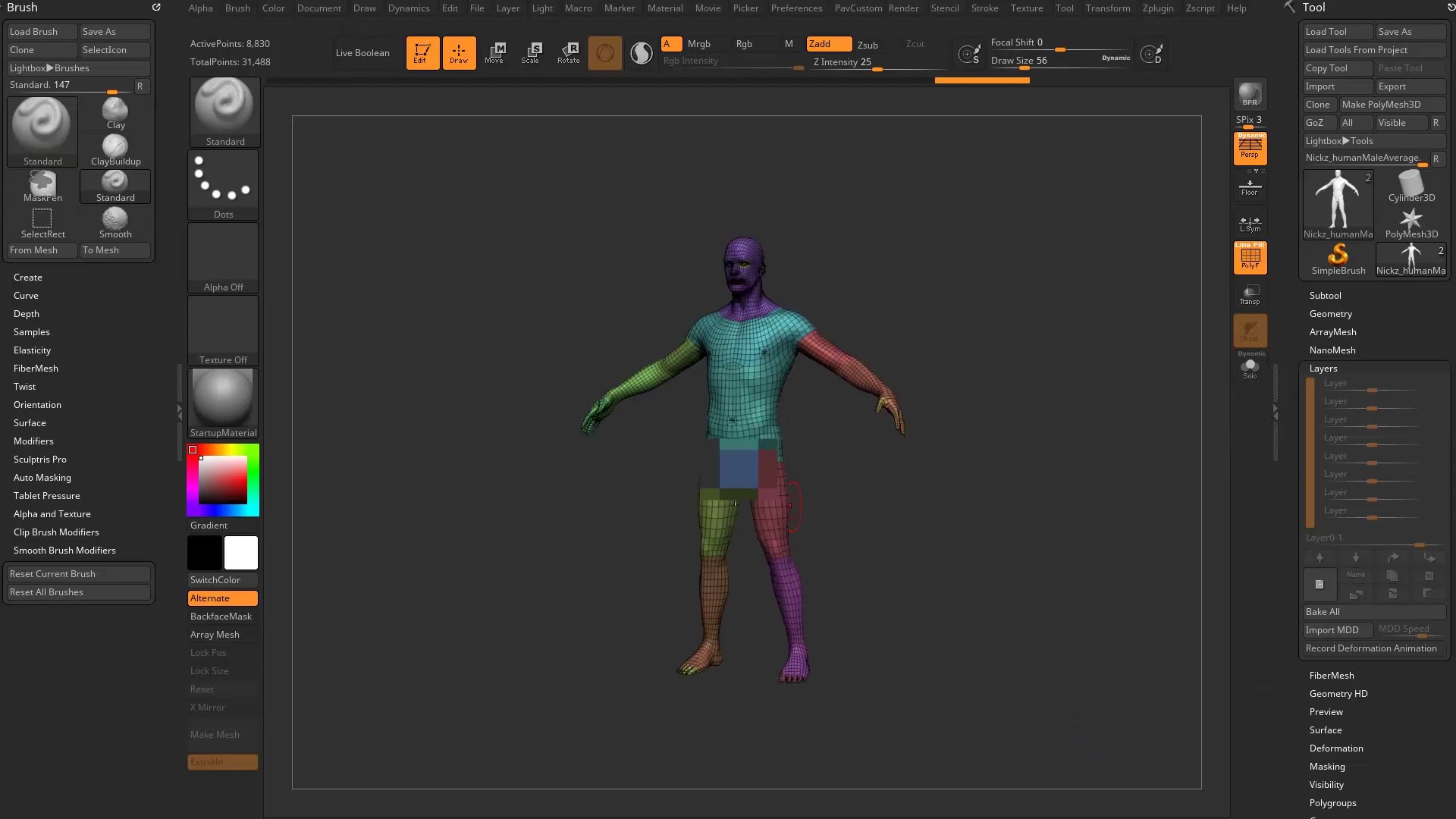Switch to Rotate mode on the top shelf
1456x819 pixels.
[x=568, y=52]
